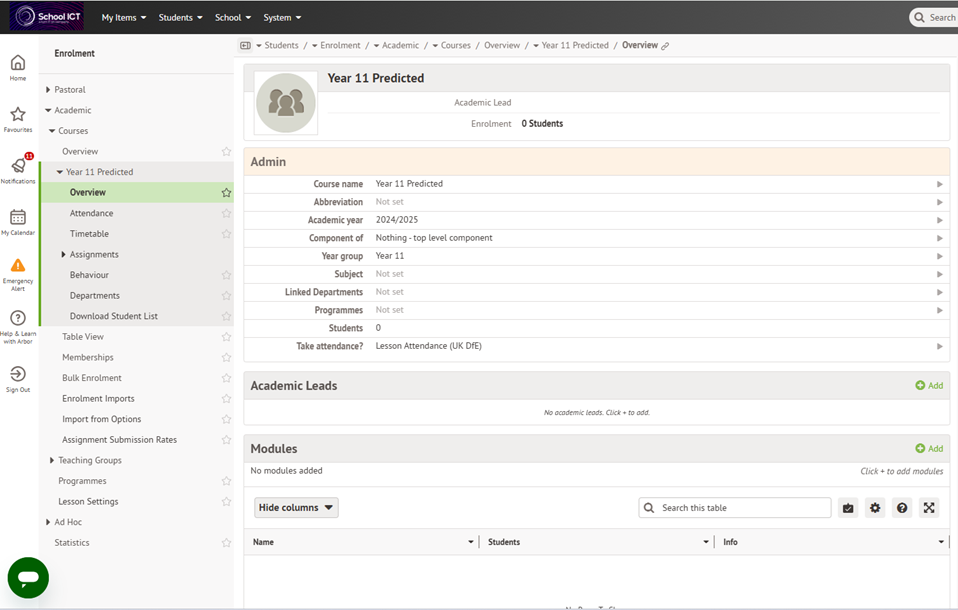The width and height of the screenshot is (958, 610).
Task: Open the Students top menu
Action: pyautogui.click(x=180, y=17)
